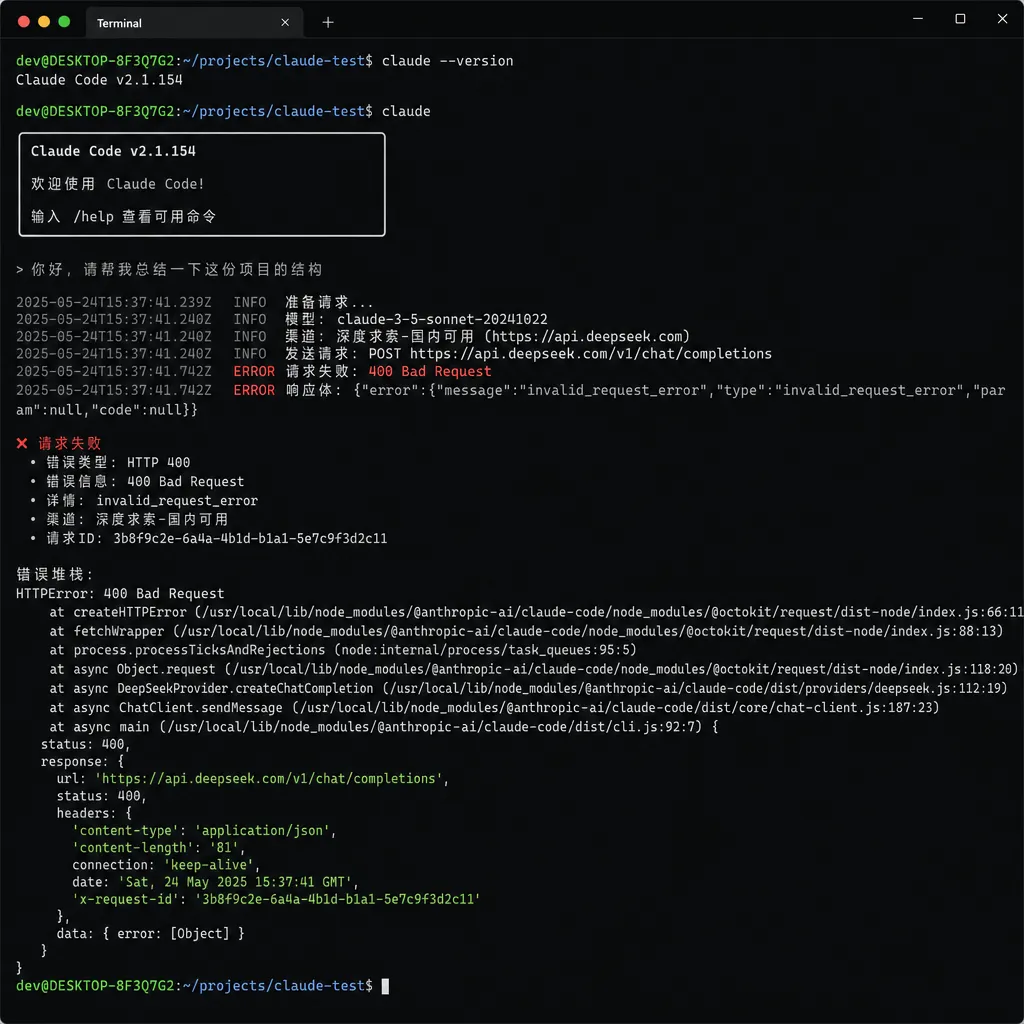
Task: Click 'process.processTicksAndRejections' stack line
Action: pos(343,650)
